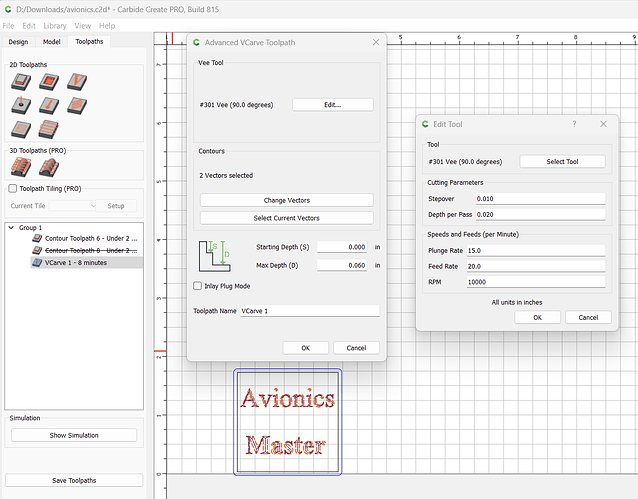This screenshot has width=638, height=499.
Task: Click Cancel in Edit Tool dialog
Action: coord(588,317)
